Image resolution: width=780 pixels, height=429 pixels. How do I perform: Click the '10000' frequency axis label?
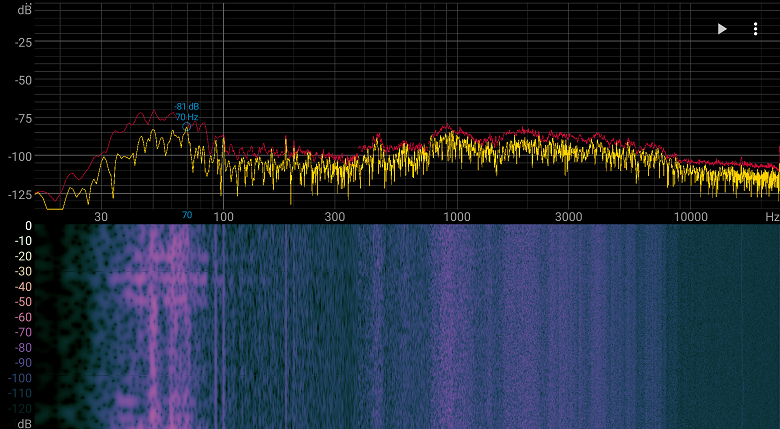(690, 216)
